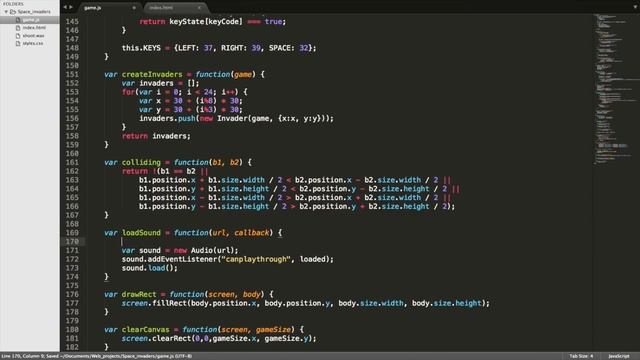The width and height of the screenshot is (640, 360).
Task: Click the Line 170, Column 9 status text
Action: click(22, 356)
